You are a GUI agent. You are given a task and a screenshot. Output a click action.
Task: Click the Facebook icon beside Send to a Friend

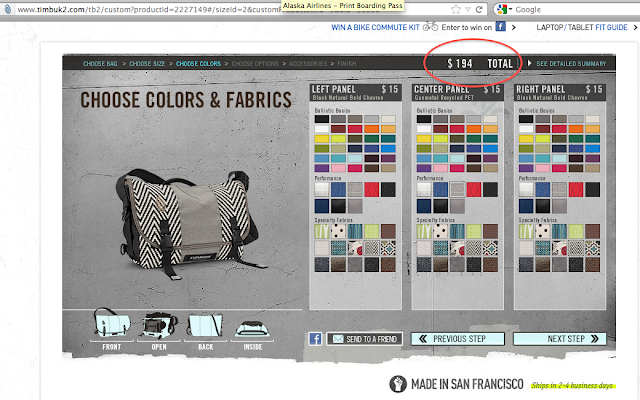pyautogui.click(x=315, y=339)
